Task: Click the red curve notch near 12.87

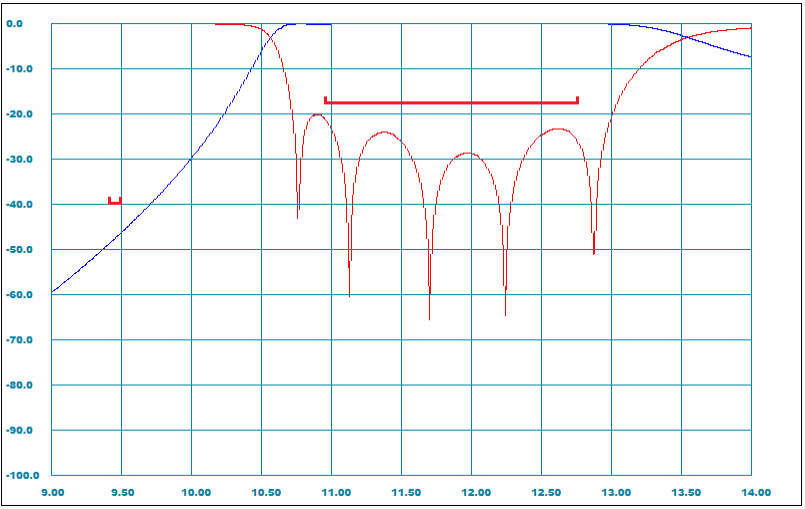Action: pyautogui.click(x=594, y=251)
